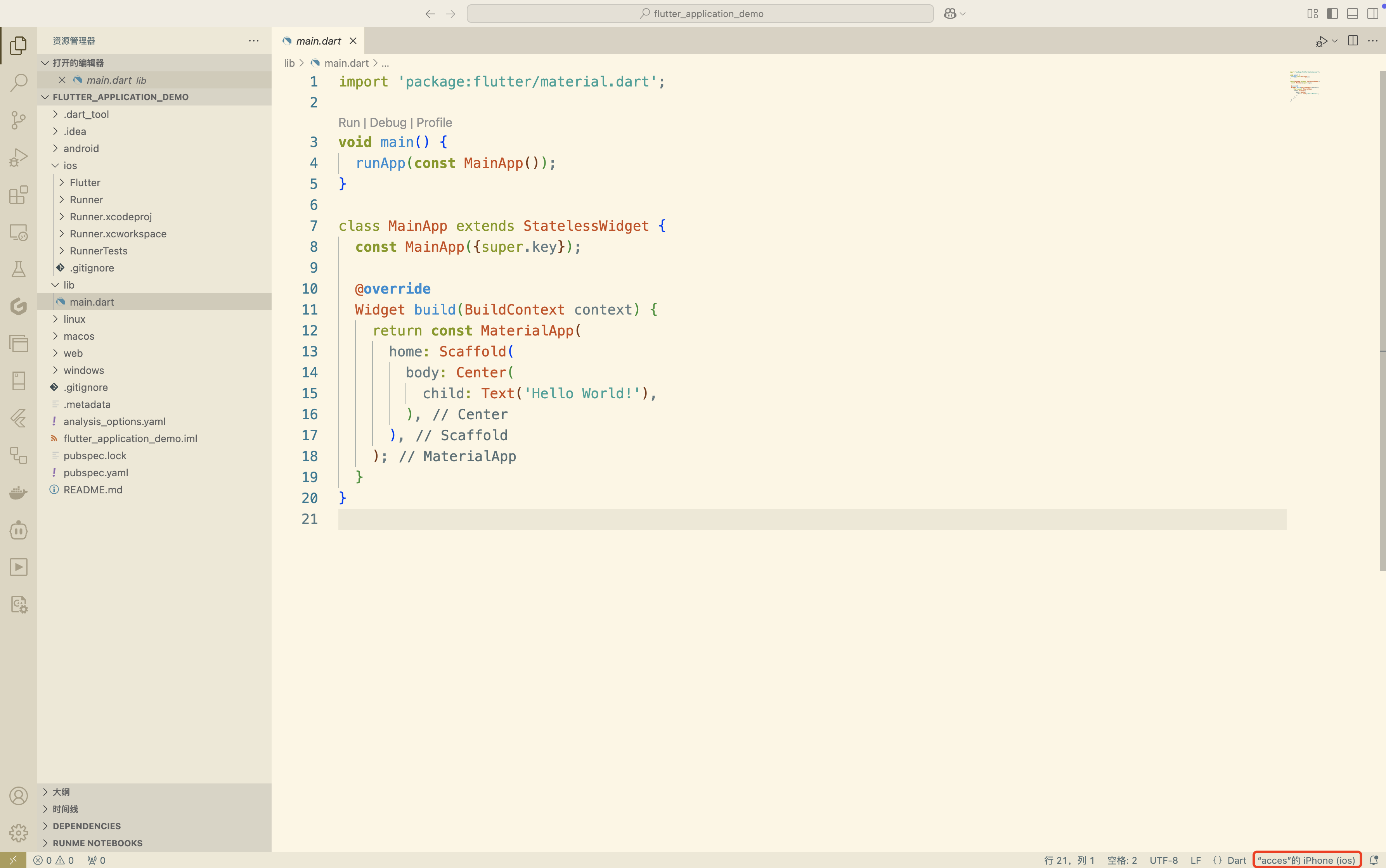
Task: Show errors and warnings in status bar
Action: (x=54, y=860)
